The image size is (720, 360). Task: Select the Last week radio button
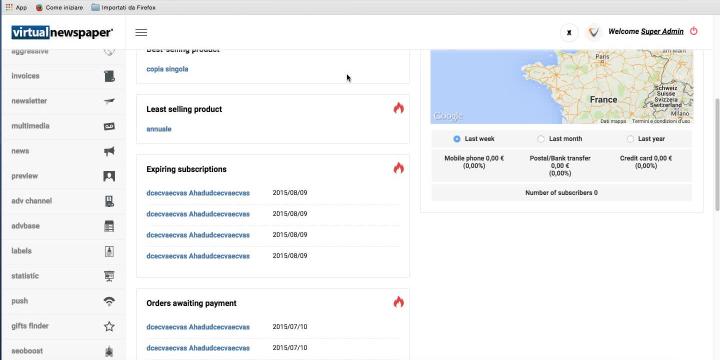click(x=456, y=139)
